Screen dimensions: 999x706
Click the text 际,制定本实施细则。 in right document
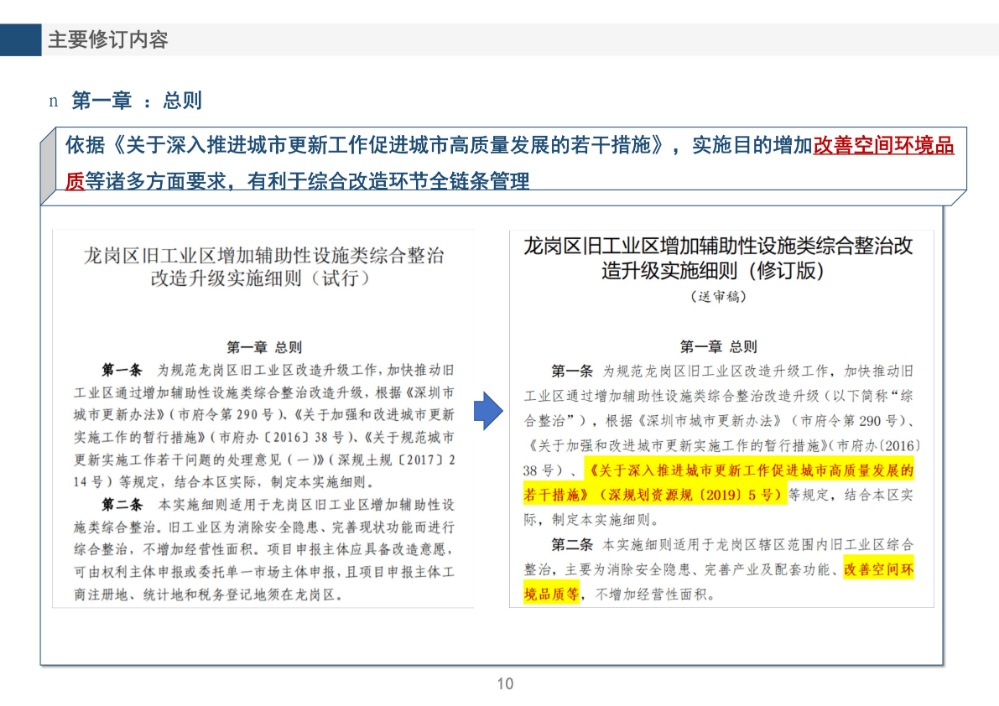click(x=590, y=520)
